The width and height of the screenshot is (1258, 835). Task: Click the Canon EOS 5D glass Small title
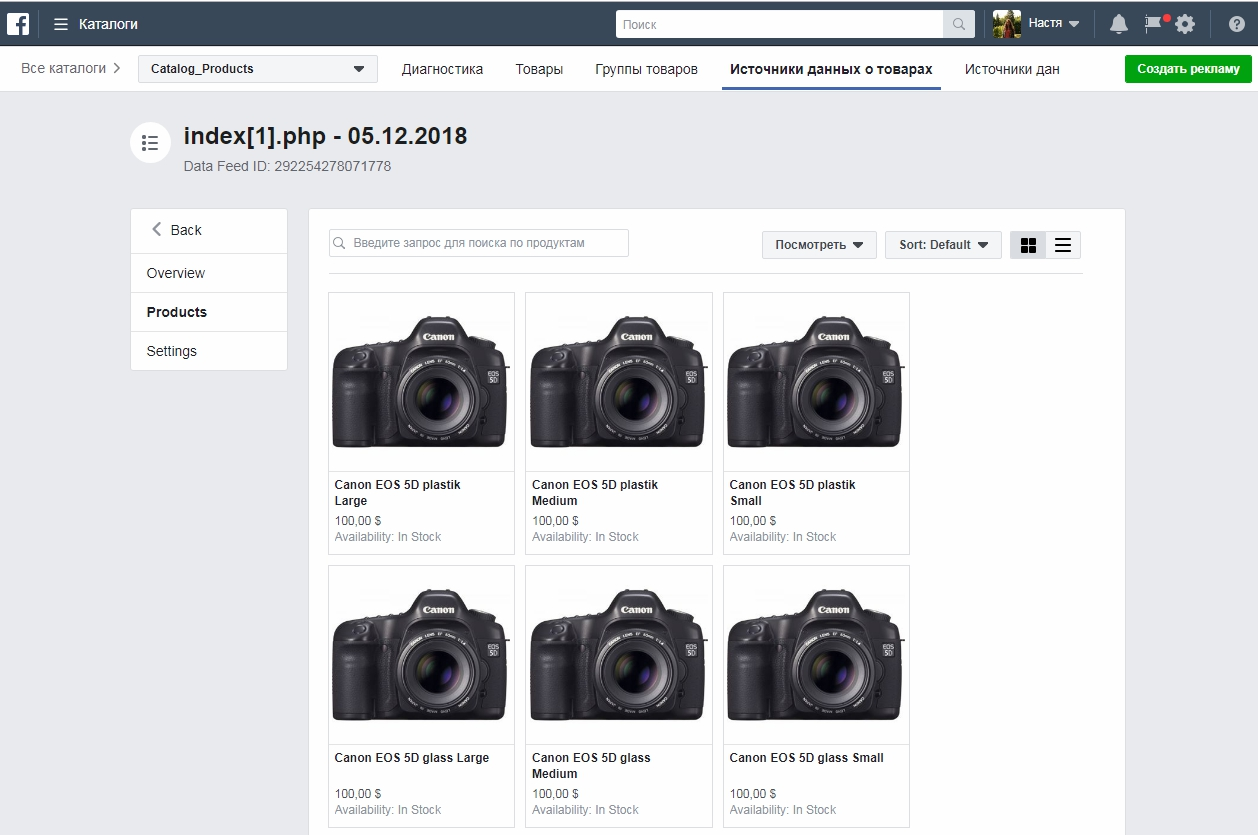[806, 758]
